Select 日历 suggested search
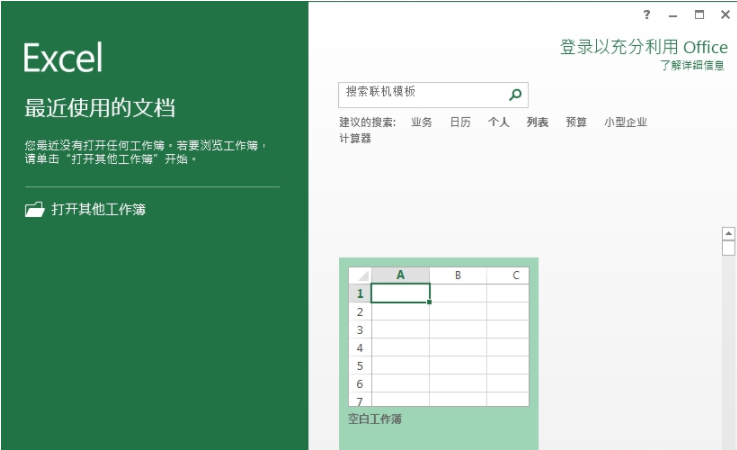This screenshot has width=737, height=450. tap(460, 122)
